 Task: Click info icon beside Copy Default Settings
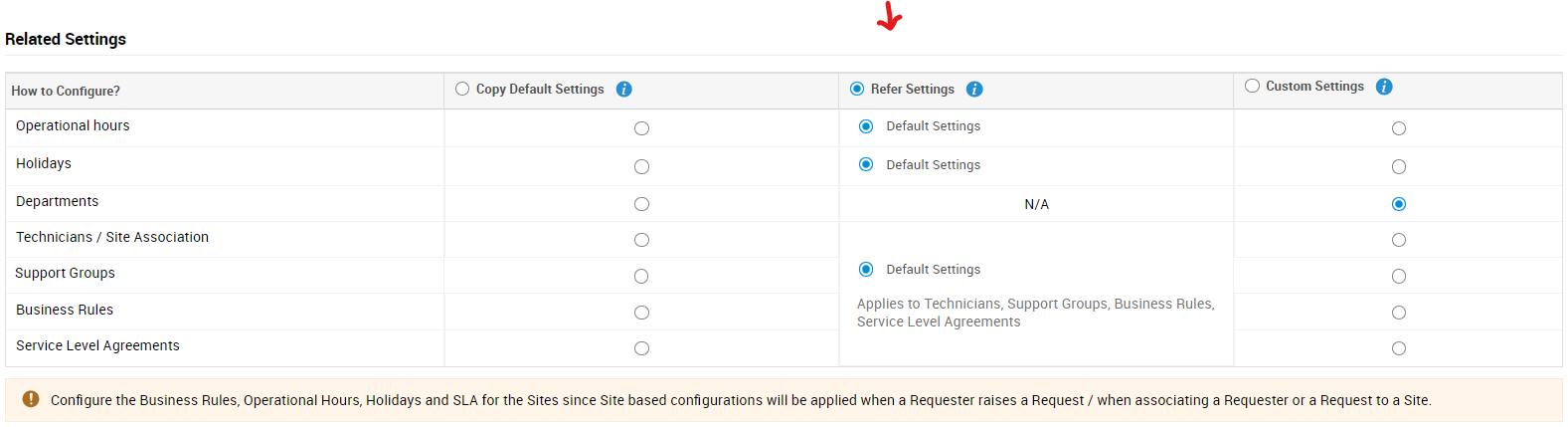click(x=624, y=90)
